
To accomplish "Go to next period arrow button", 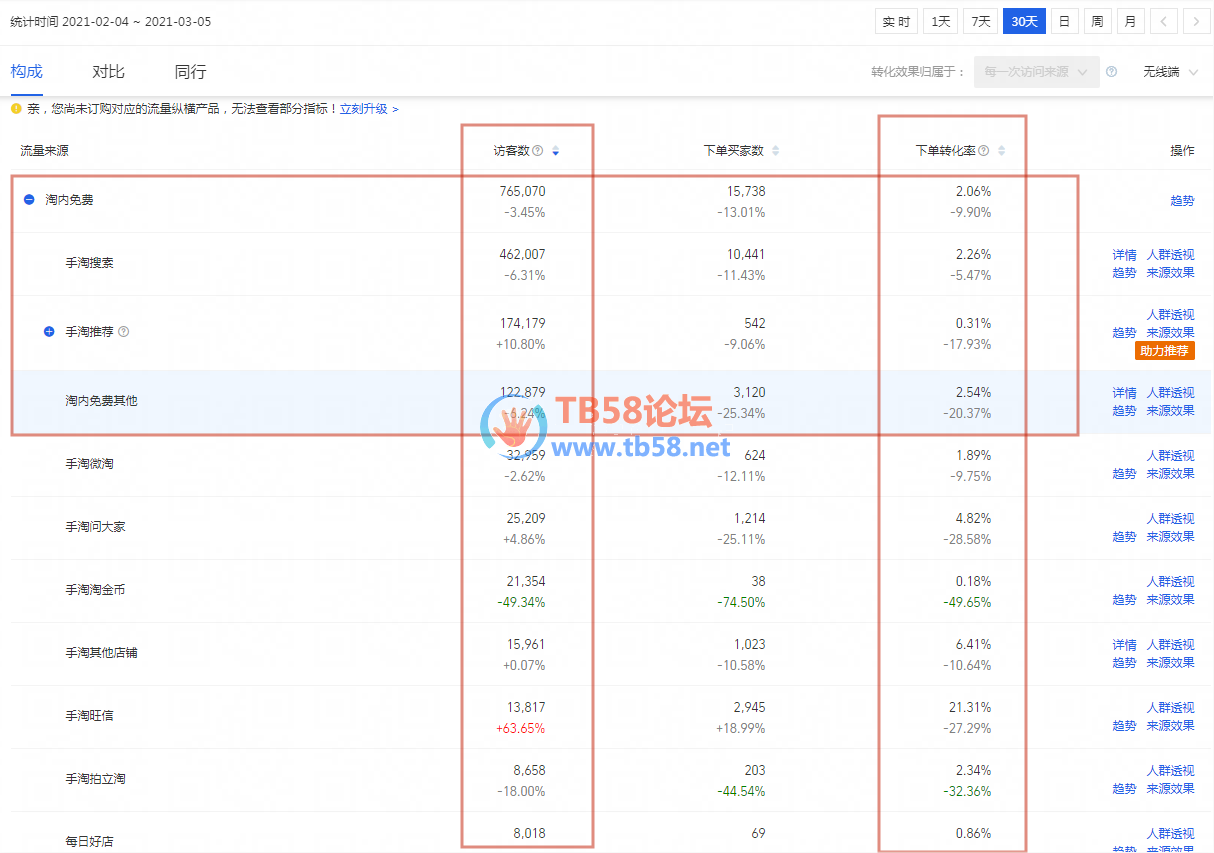I will (1196, 21).
